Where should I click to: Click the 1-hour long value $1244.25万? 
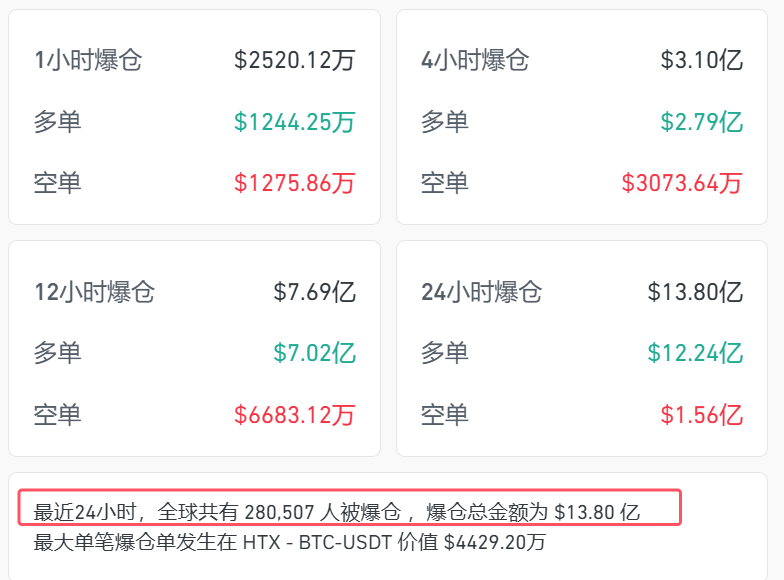click(294, 122)
